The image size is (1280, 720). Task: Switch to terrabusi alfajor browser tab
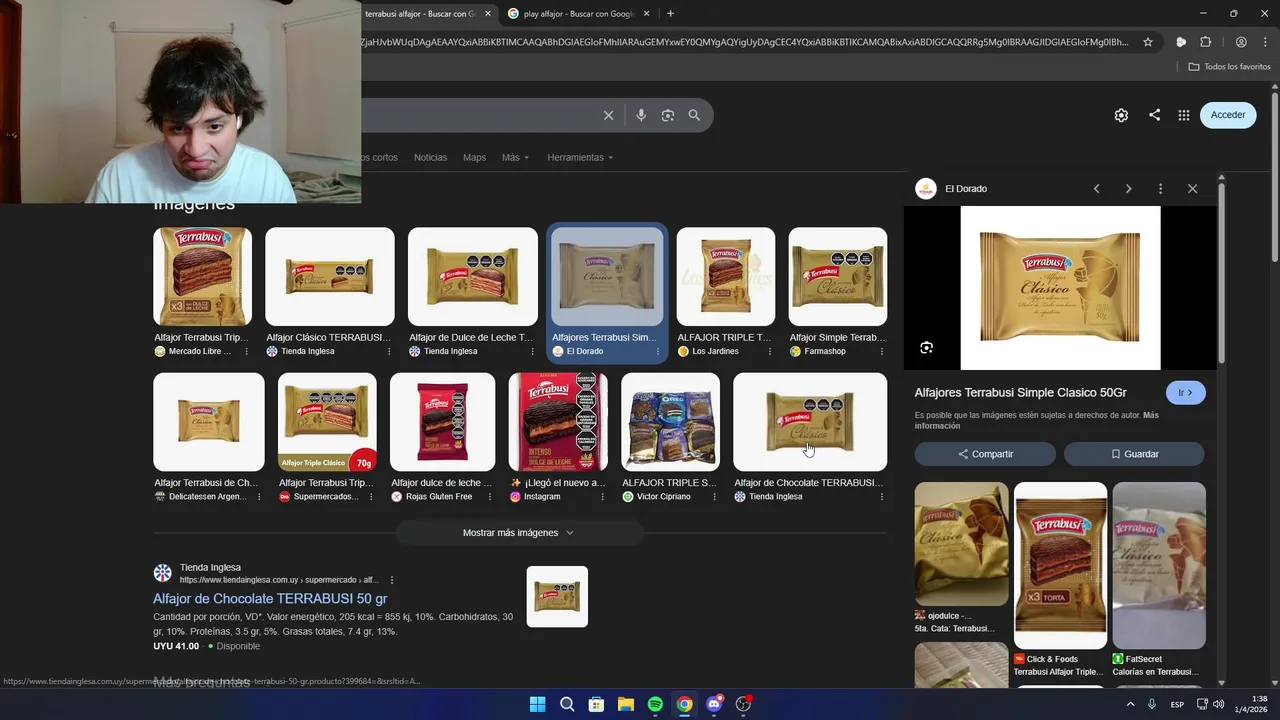point(420,14)
